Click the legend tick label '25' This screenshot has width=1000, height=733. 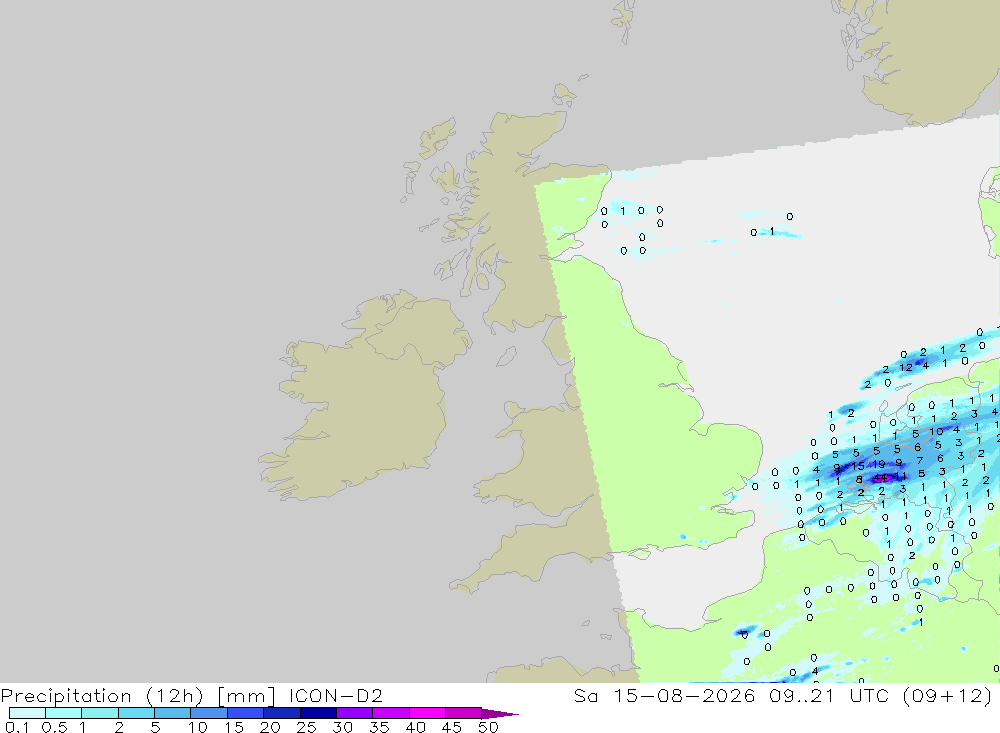(307, 727)
